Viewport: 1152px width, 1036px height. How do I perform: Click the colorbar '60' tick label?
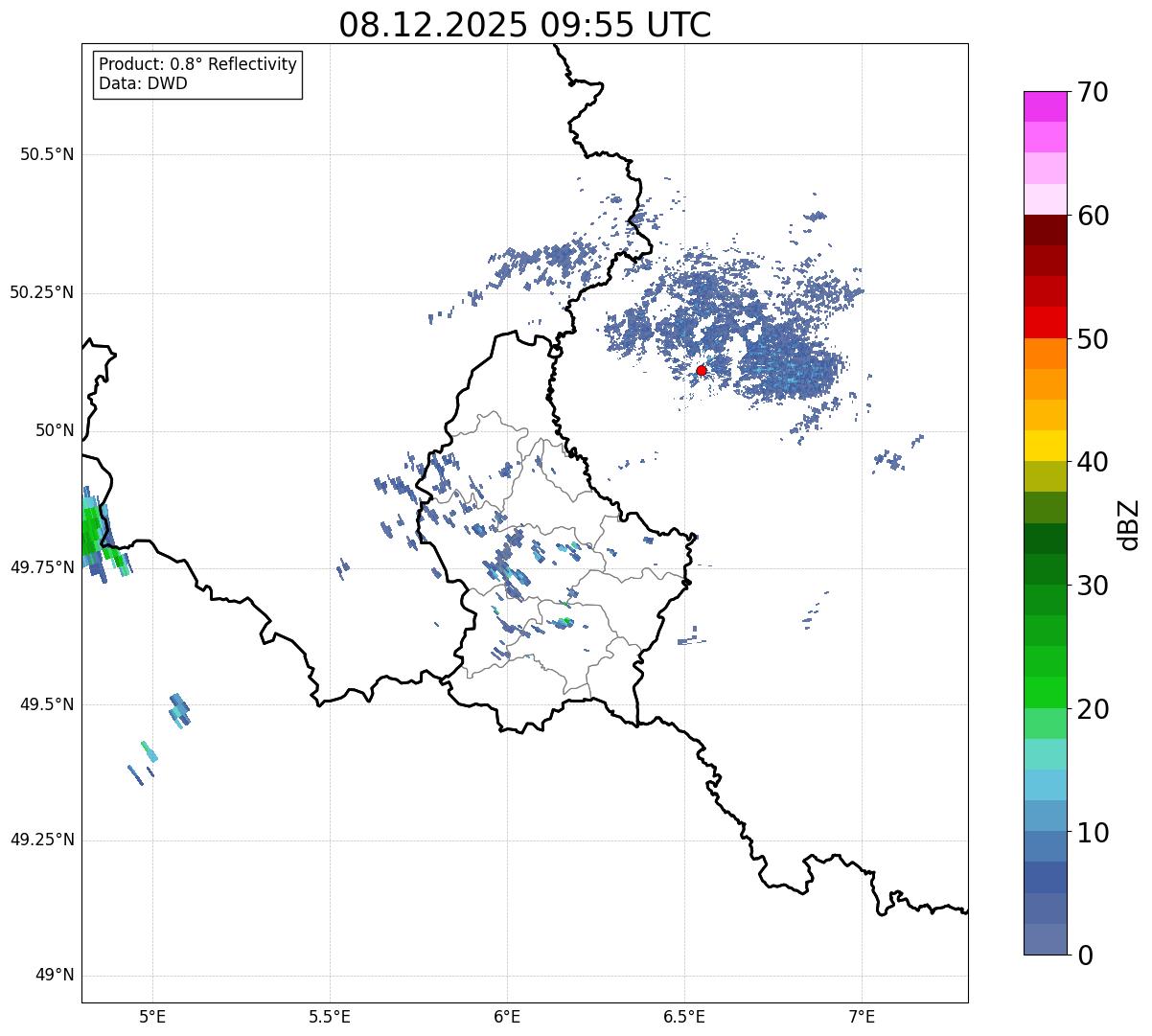[x=1093, y=216]
